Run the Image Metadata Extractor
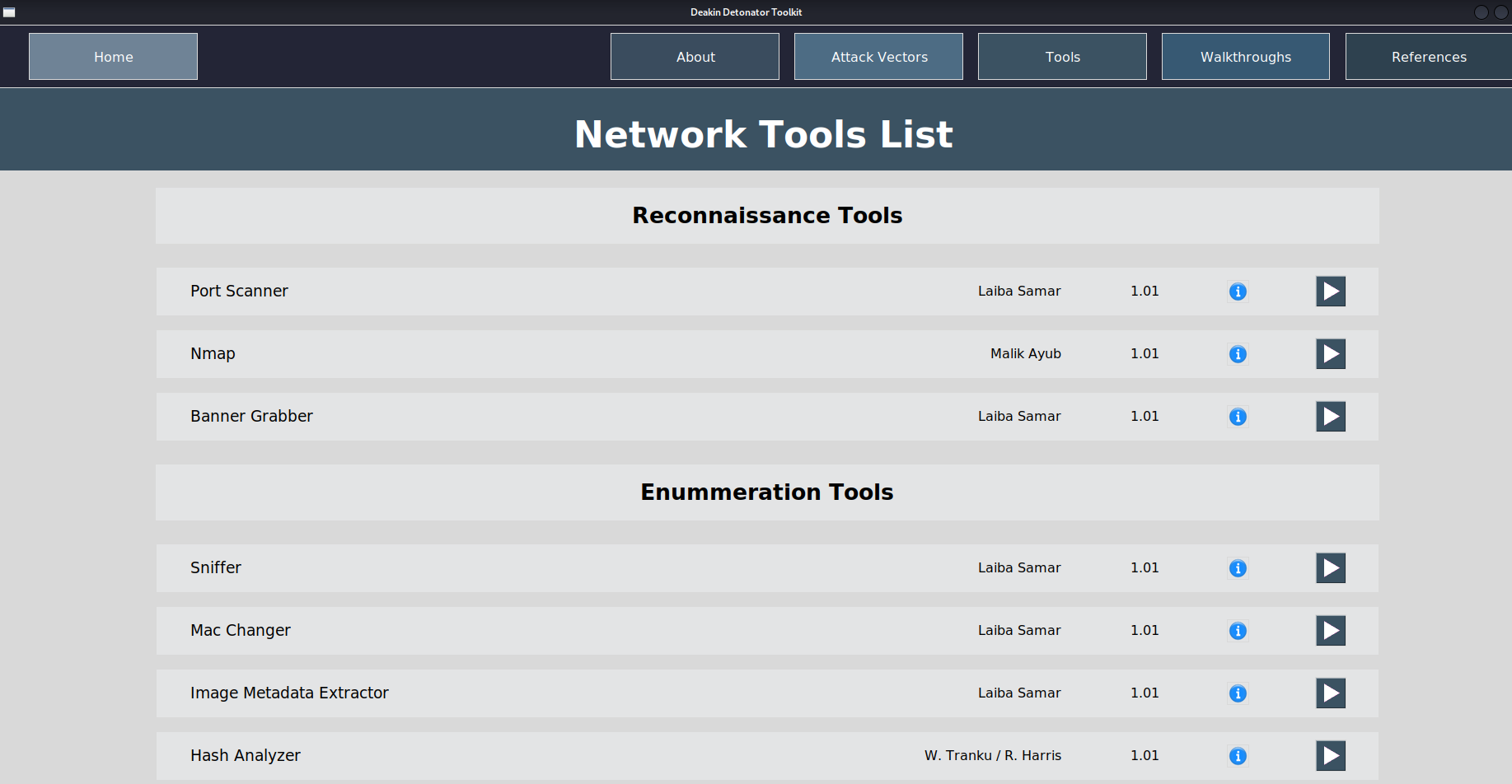 pyautogui.click(x=1331, y=693)
